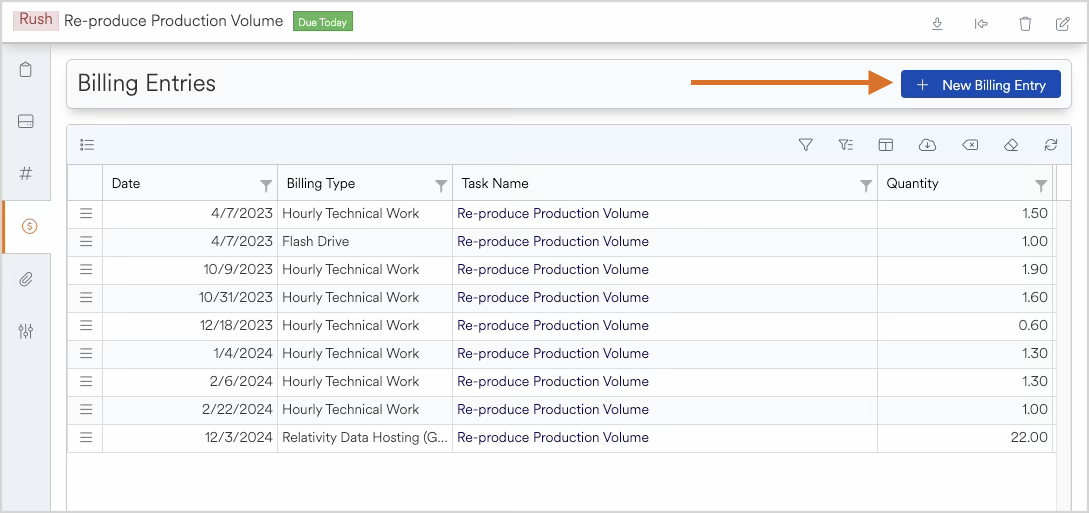Open row menu for 10/31/2023 entry
This screenshot has height=513, width=1089.
85,297
